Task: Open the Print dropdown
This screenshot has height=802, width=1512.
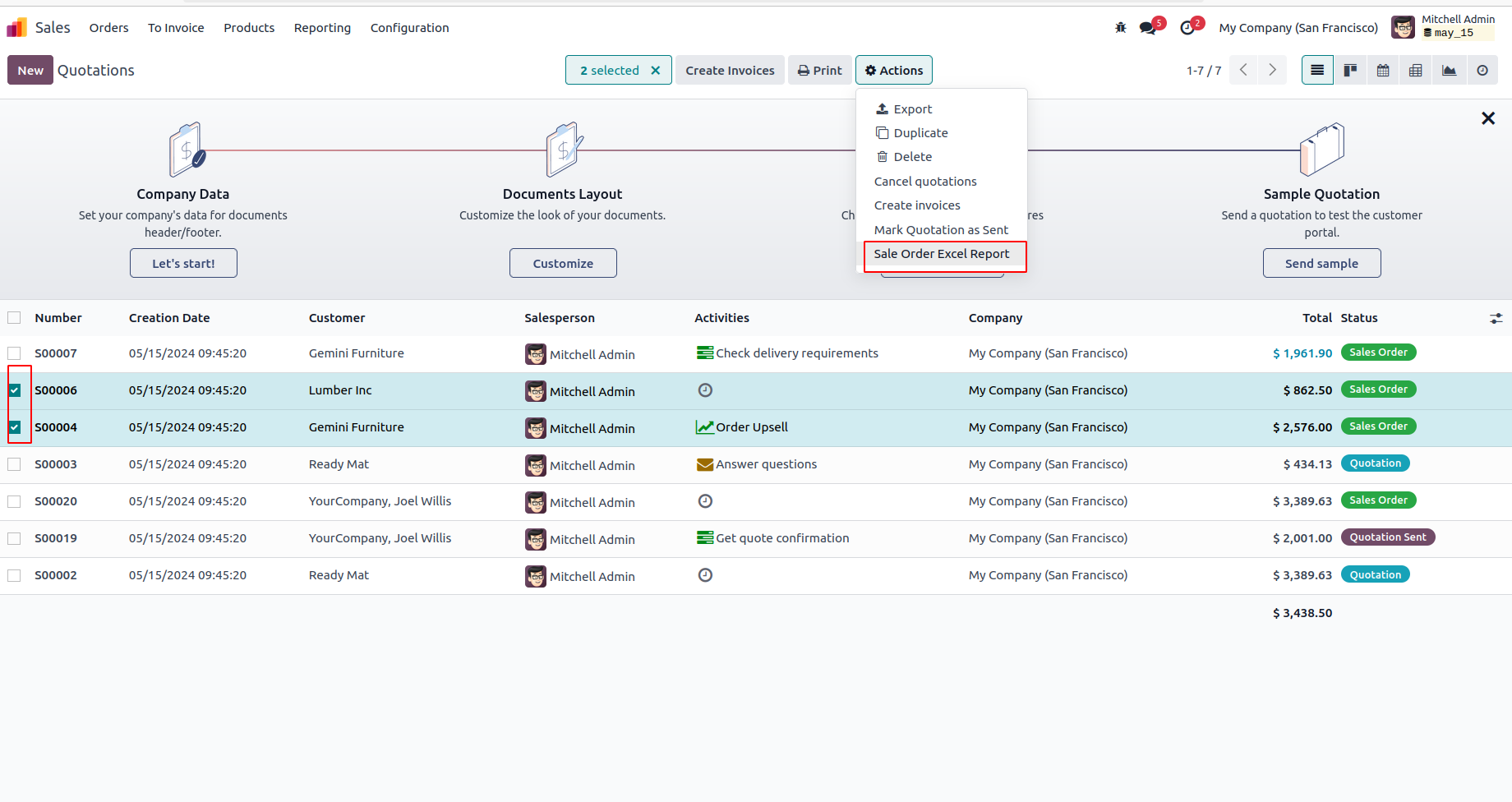Action: point(819,71)
